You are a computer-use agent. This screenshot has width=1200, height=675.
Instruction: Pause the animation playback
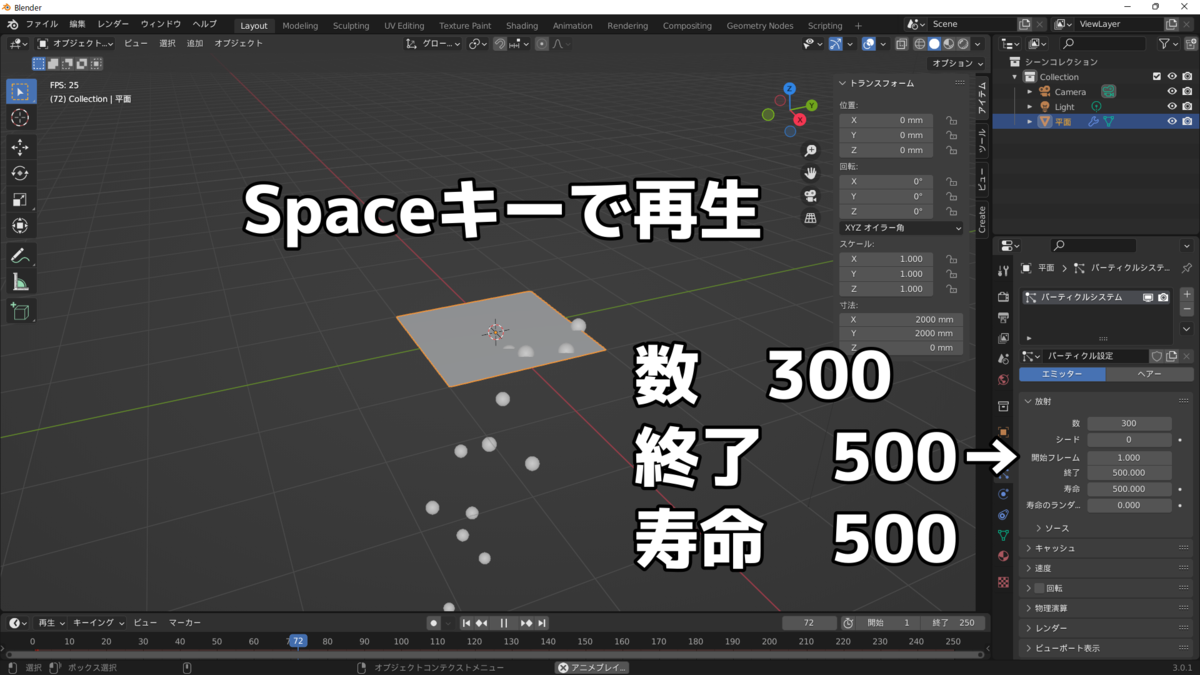click(504, 623)
